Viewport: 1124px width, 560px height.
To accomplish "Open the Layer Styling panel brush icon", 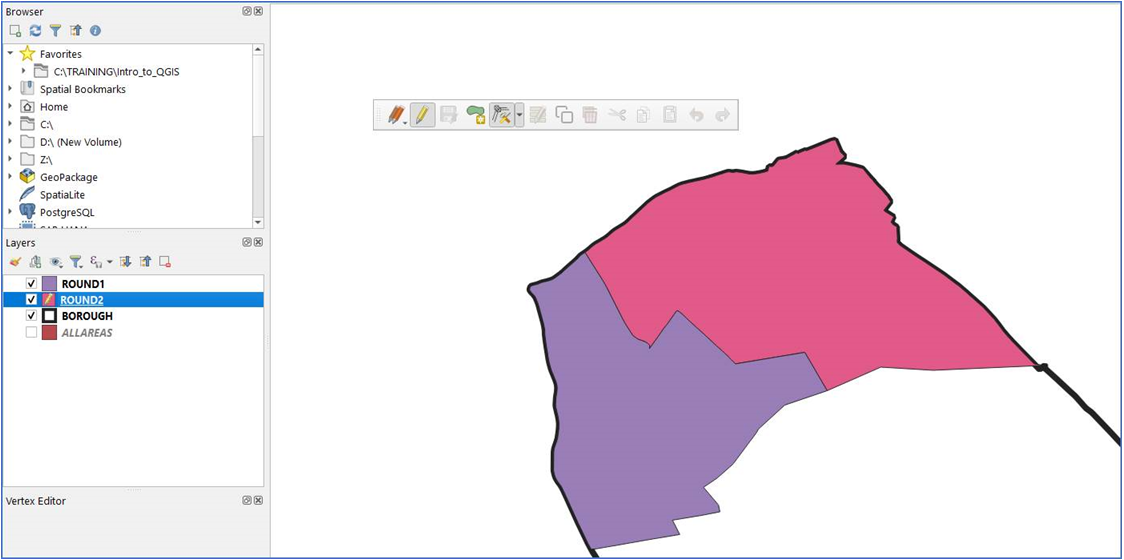I will click(15, 262).
